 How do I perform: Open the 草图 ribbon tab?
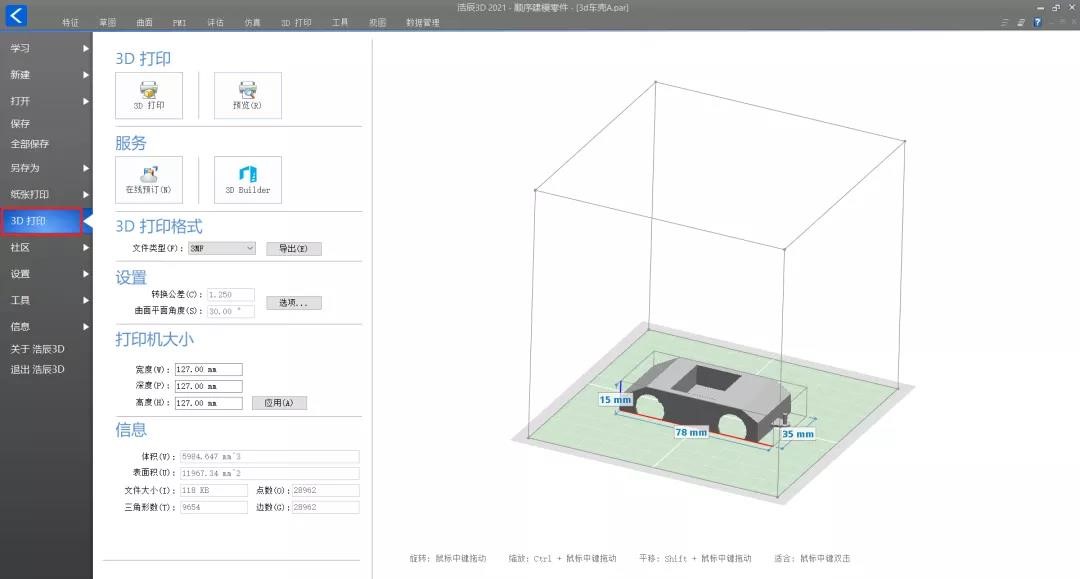pos(107,23)
